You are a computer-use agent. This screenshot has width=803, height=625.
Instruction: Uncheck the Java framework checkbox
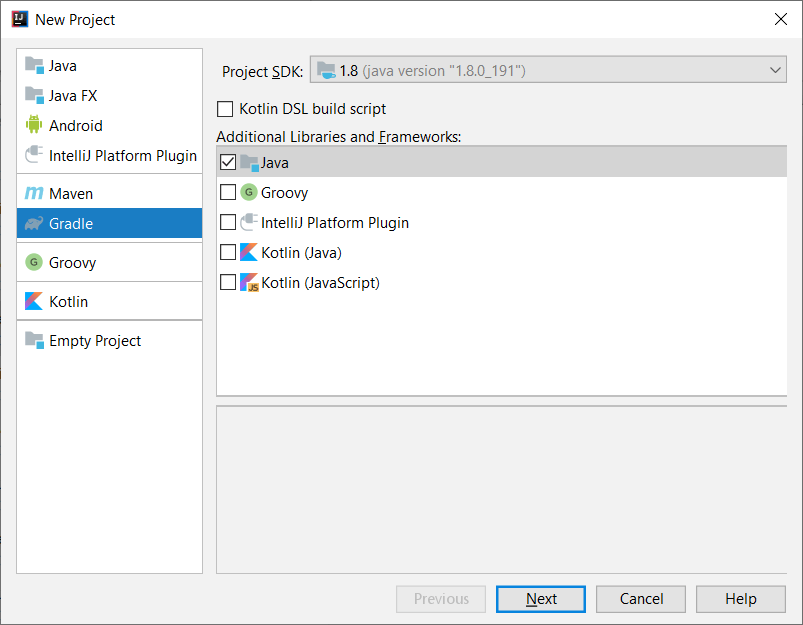pos(228,162)
